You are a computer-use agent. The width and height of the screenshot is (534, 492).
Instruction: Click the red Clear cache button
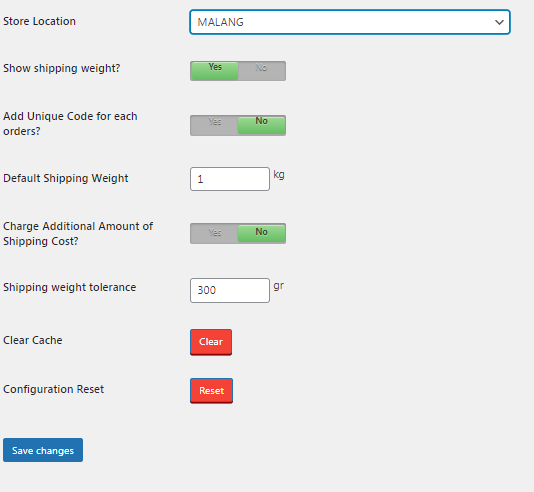click(211, 342)
